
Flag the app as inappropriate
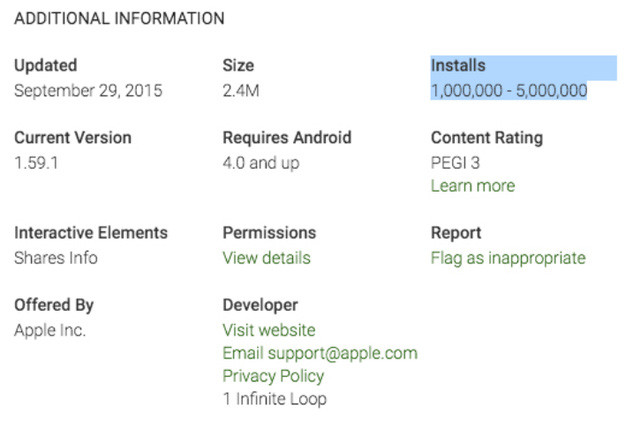[x=508, y=258]
